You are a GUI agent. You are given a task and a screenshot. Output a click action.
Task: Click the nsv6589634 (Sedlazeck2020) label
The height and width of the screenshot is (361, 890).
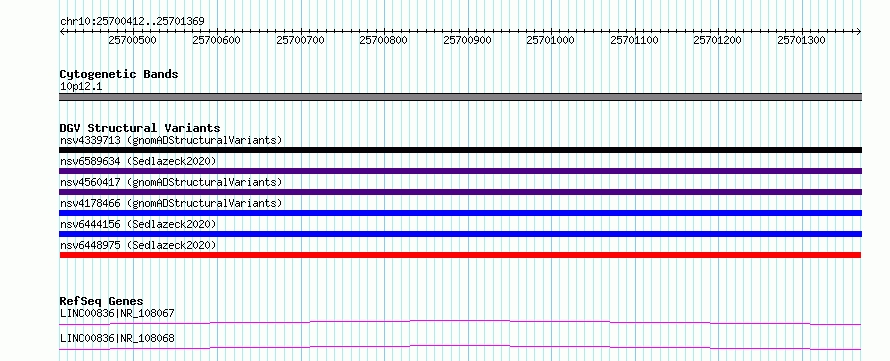(x=138, y=161)
